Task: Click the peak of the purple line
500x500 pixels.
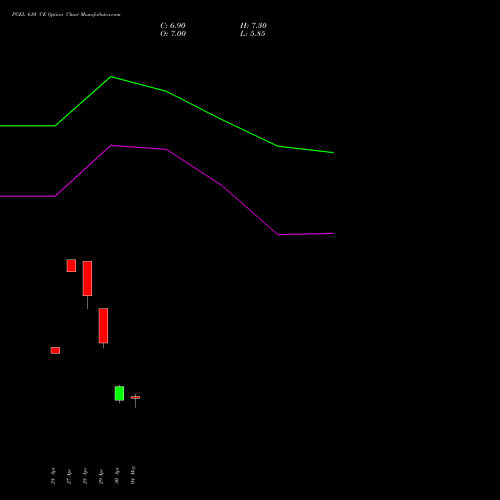Action: point(111,145)
